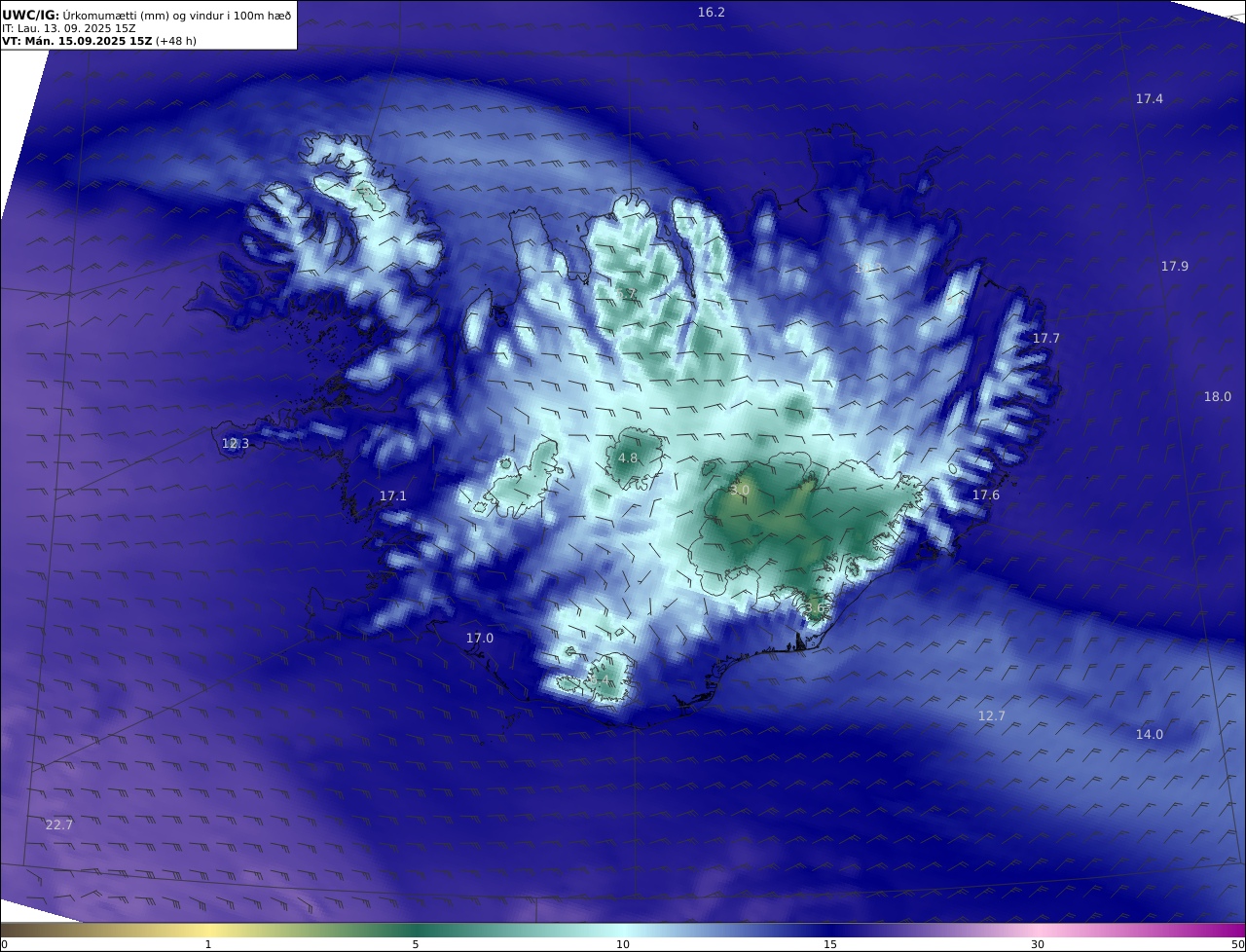Click the color scale tick label 5
The height and width of the screenshot is (952, 1246).
point(416,944)
